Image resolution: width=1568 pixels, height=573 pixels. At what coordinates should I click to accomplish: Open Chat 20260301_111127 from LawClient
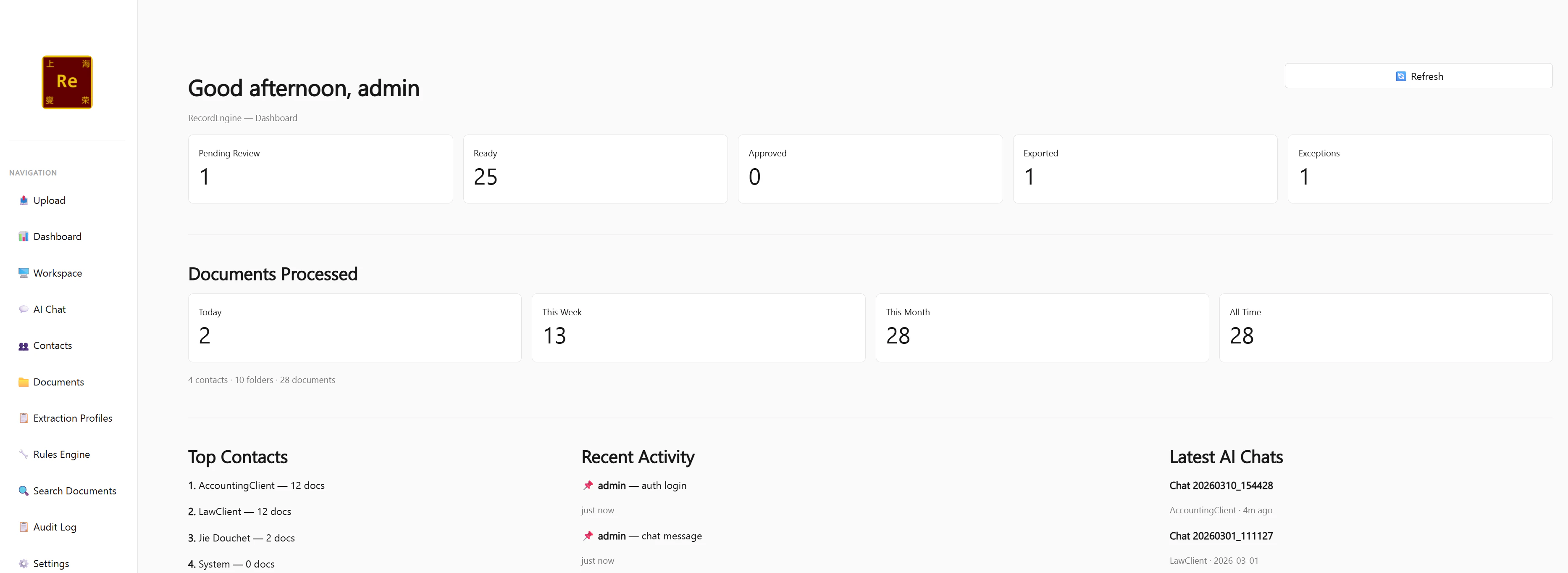[1221, 536]
